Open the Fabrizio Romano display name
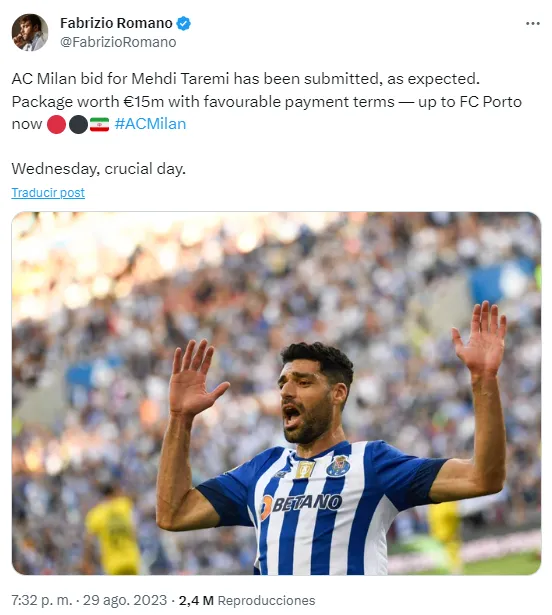The width and height of the screenshot is (552, 615). point(116,23)
